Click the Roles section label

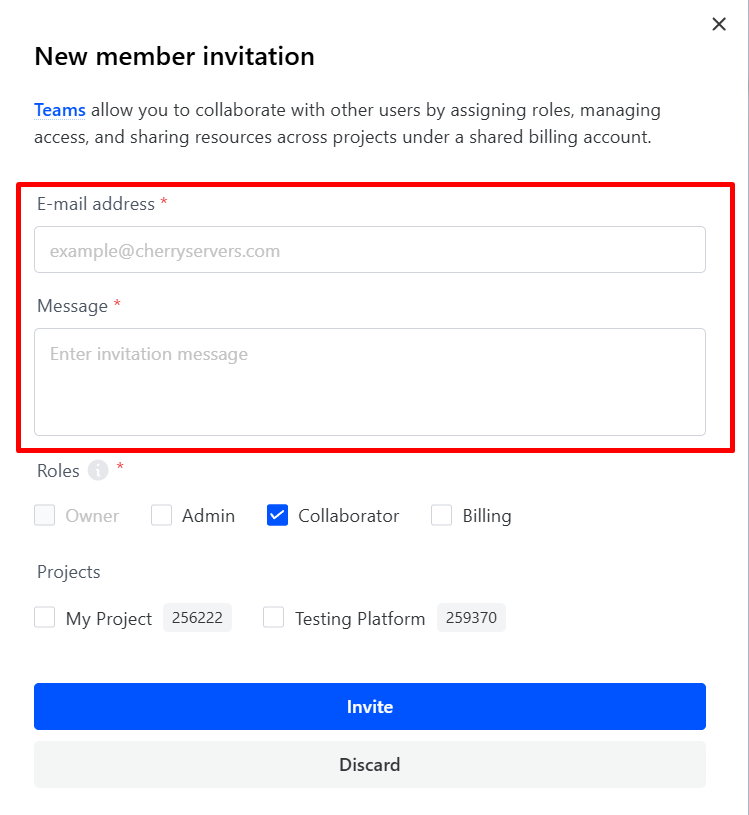[x=58, y=471]
